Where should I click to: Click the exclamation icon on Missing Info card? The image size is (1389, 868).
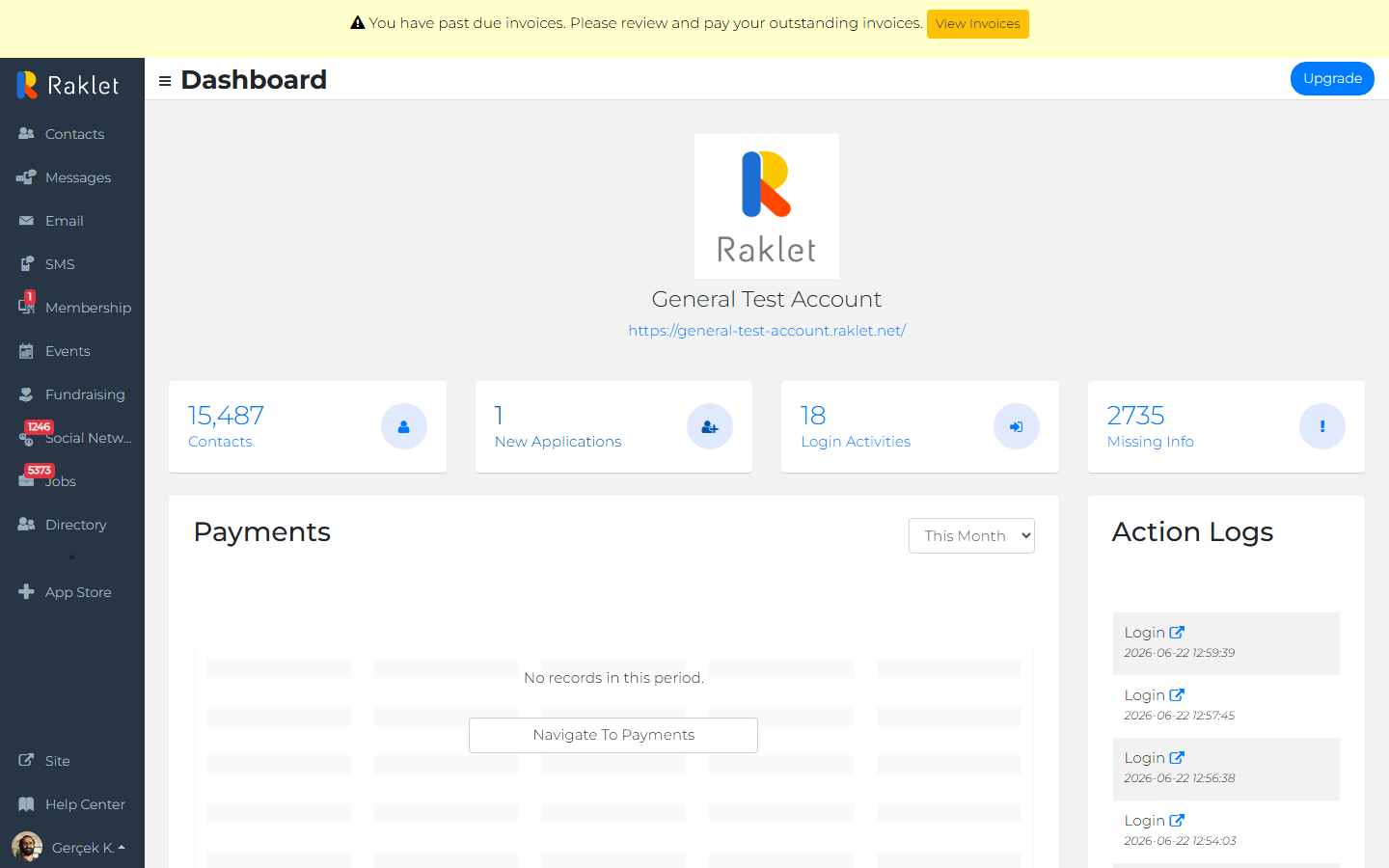point(1322,426)
